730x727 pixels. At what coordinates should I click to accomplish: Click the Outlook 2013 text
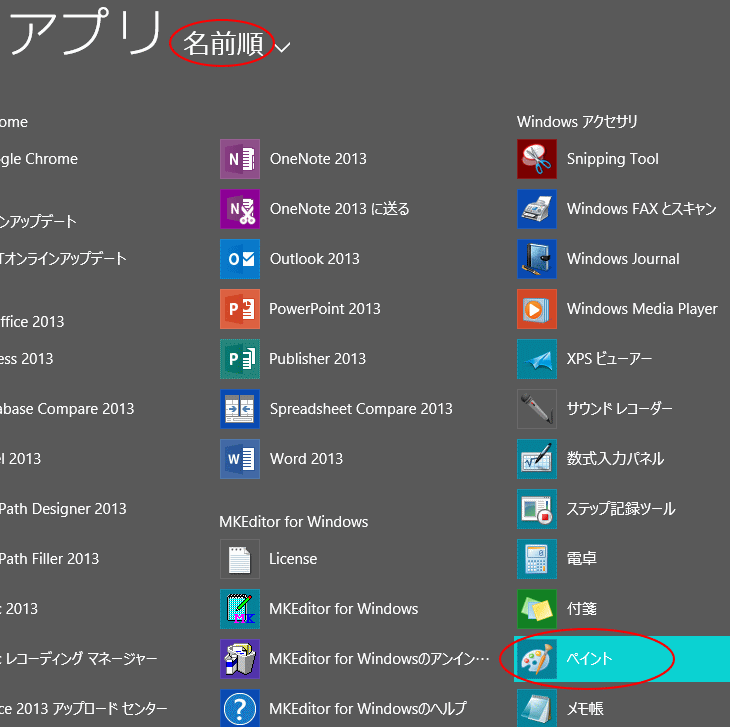click(x=315, y=259)
